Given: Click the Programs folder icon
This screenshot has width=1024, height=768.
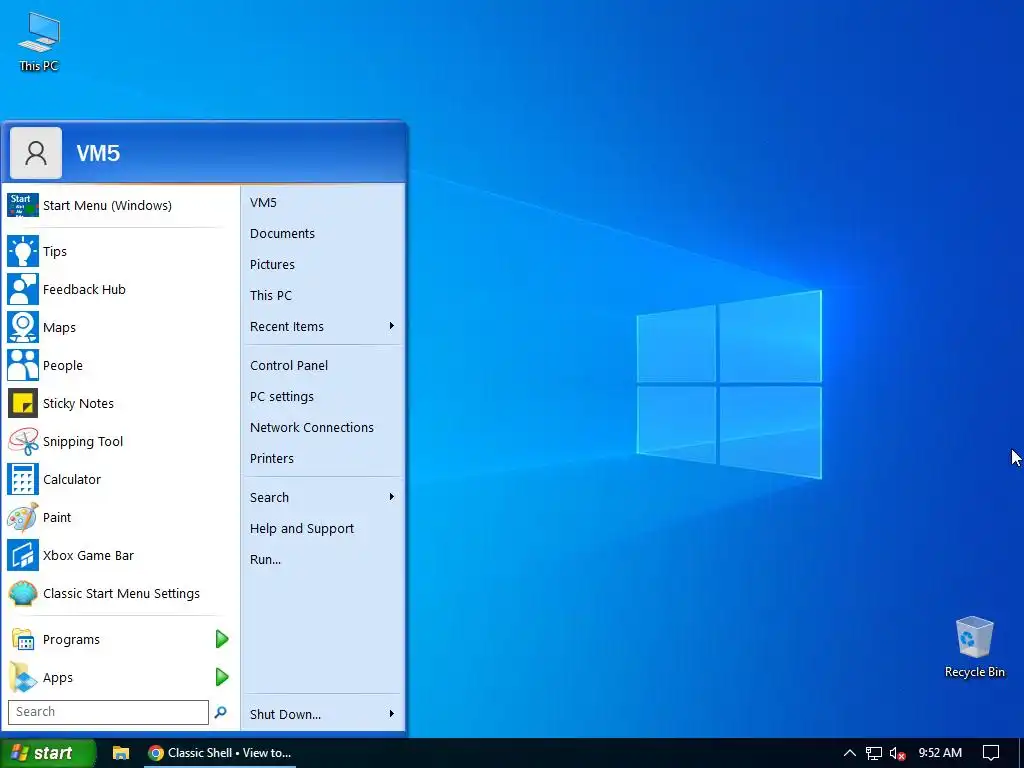Looking at the screenshot, I should (x=23, y=639).
